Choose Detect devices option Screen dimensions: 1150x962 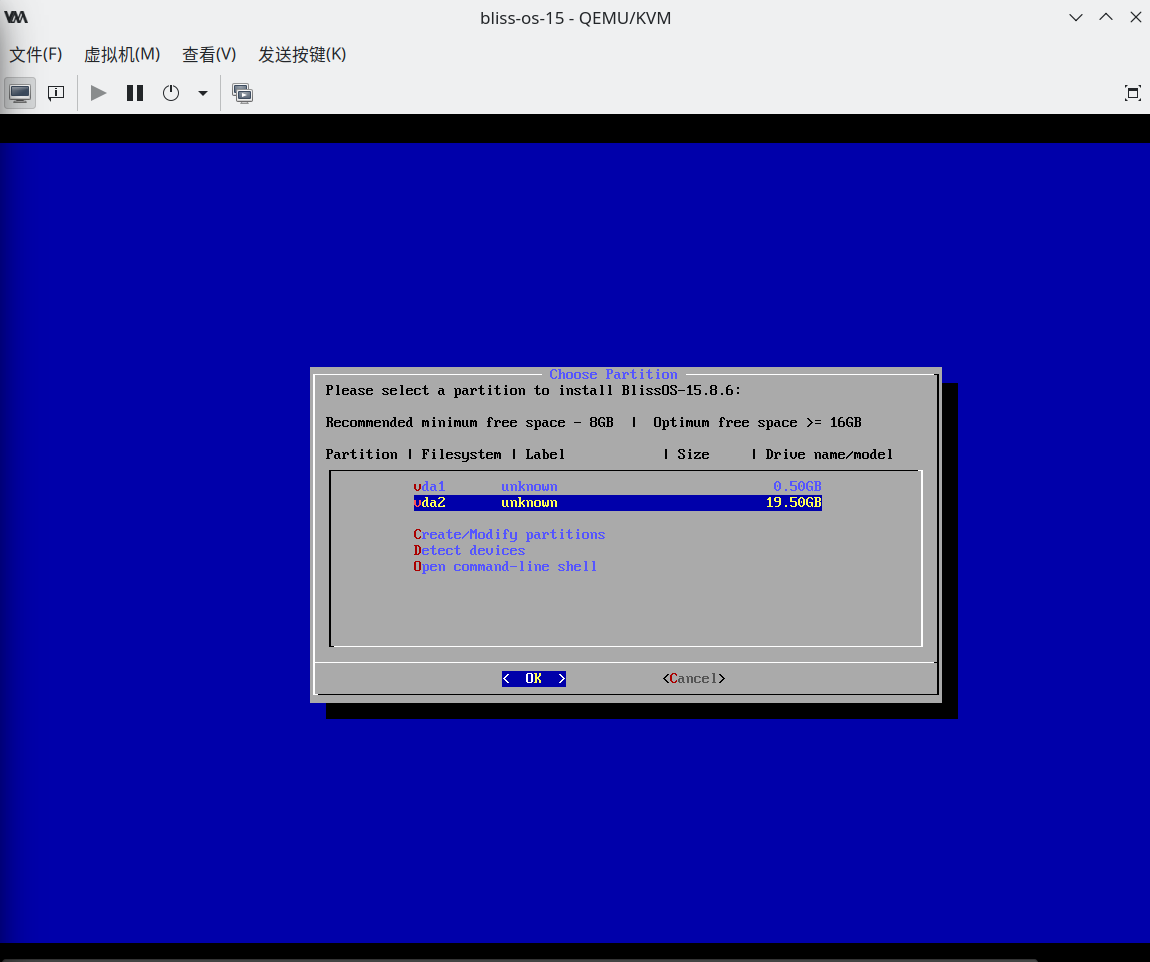pos(469,551)
